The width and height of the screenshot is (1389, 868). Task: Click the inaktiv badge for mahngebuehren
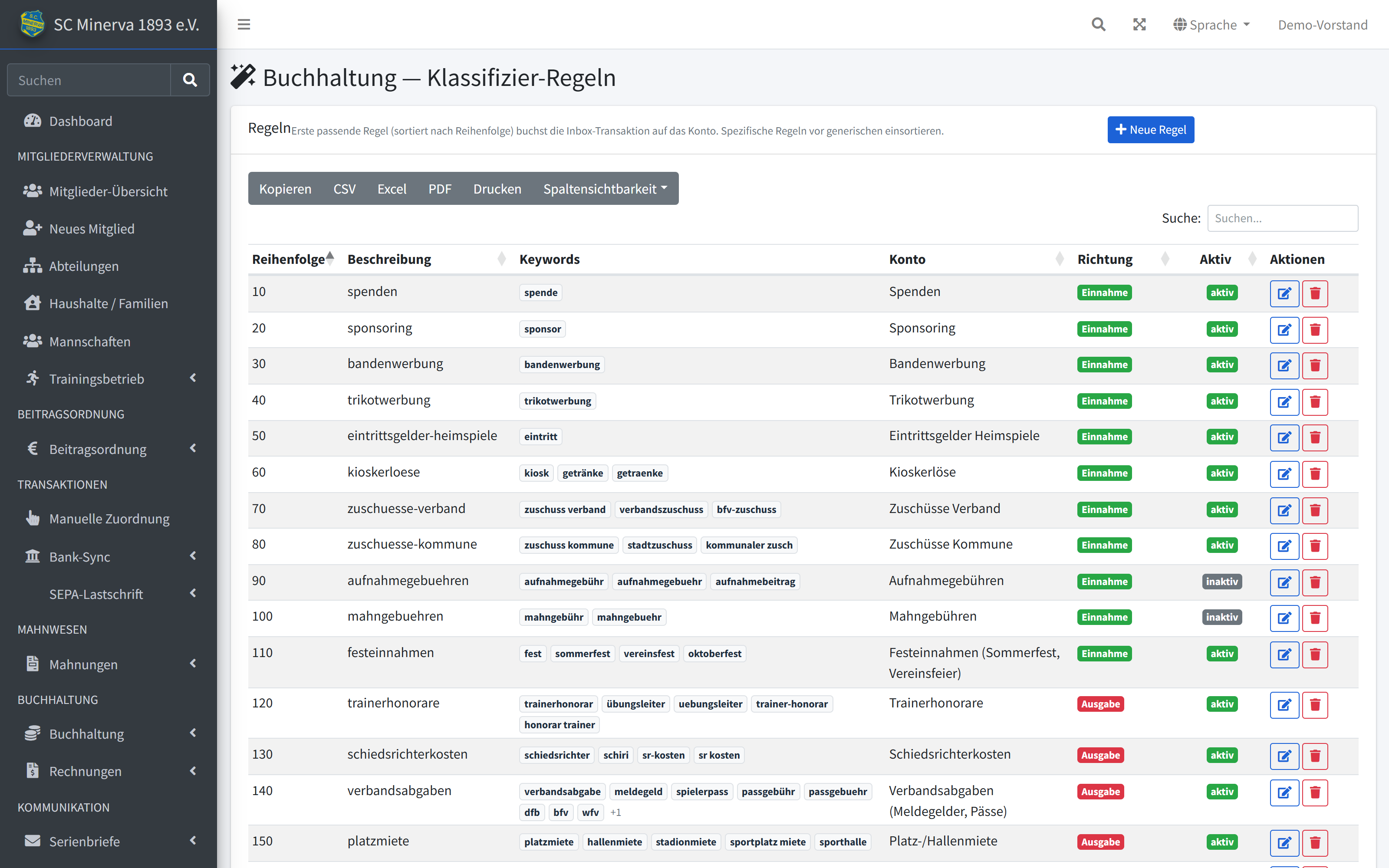[1221, 617]
